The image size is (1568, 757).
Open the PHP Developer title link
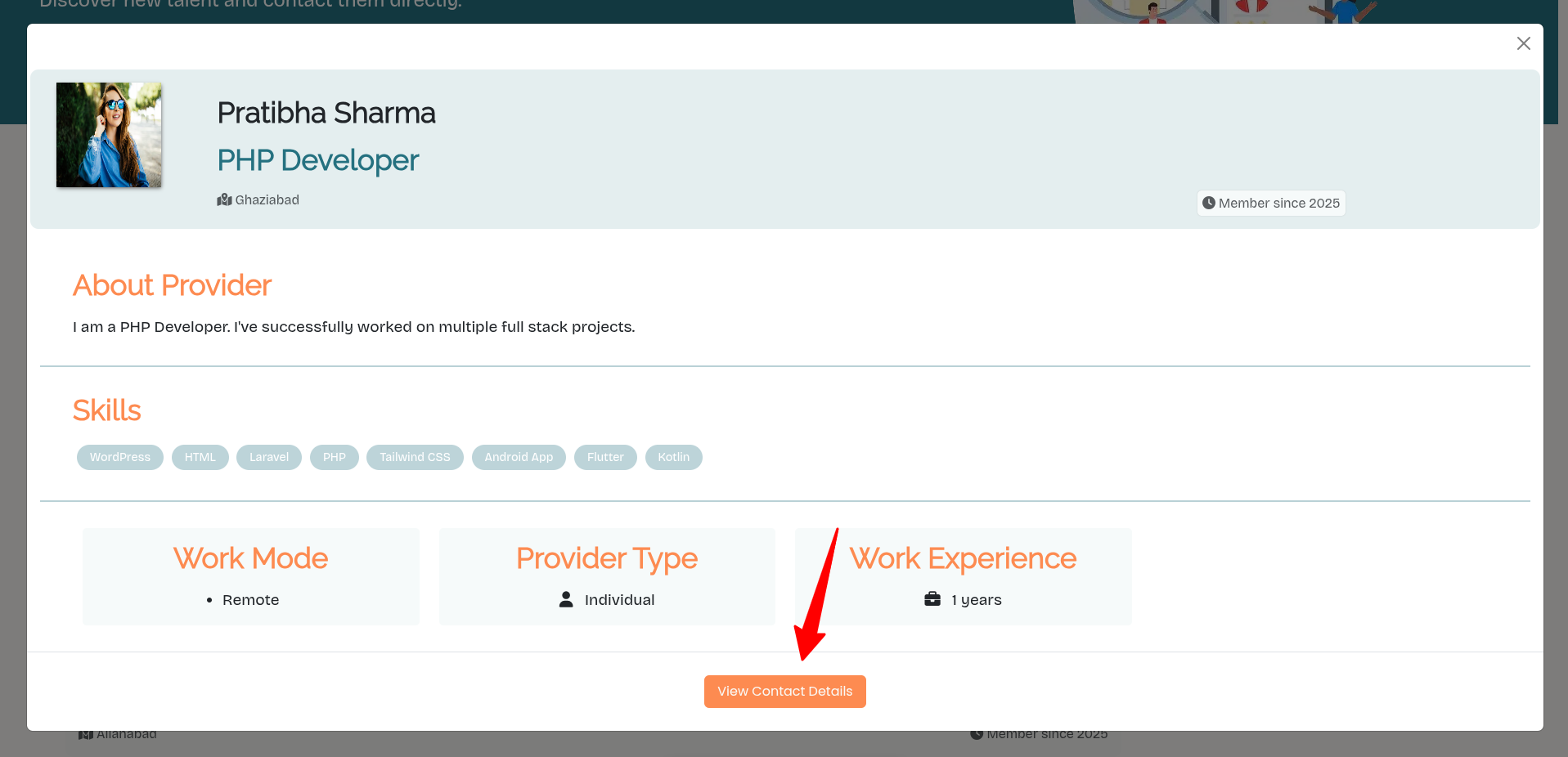click(x=317, y=160)
